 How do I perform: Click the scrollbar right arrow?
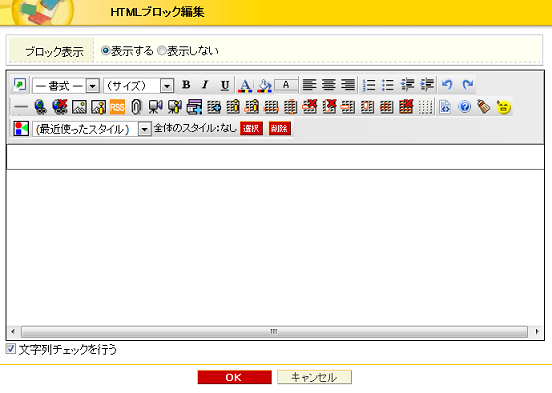[537, 331]
